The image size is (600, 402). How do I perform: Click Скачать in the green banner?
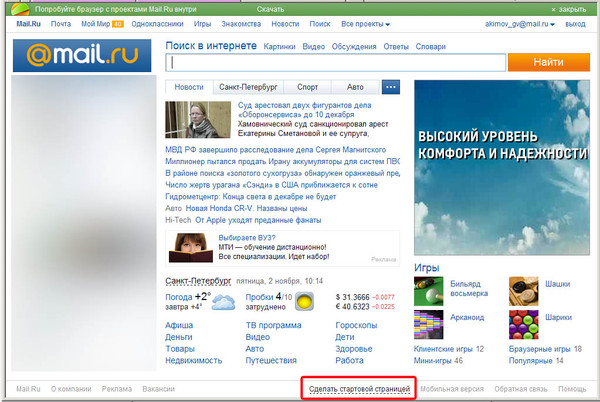(270, 9)
